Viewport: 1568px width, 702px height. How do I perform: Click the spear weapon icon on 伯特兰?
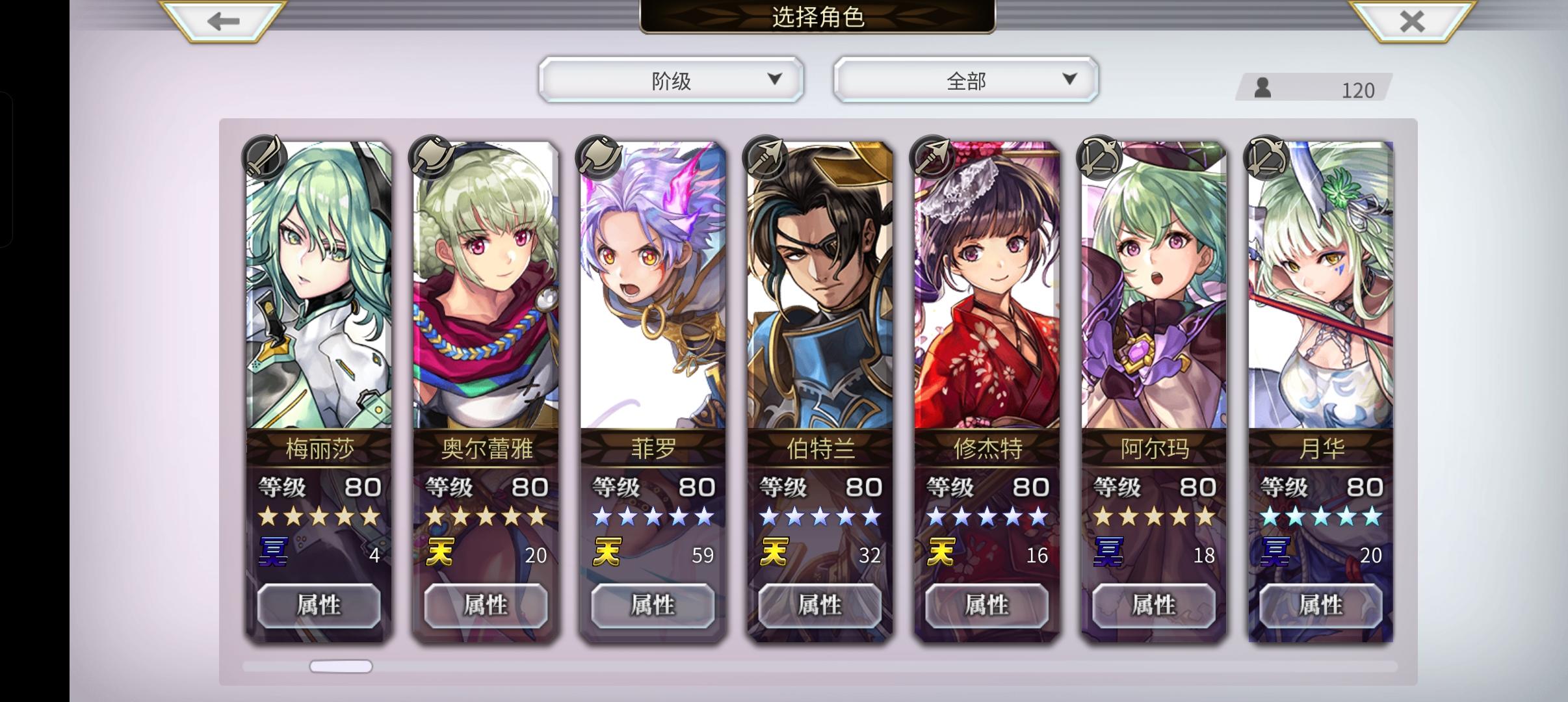click(765, 158)
